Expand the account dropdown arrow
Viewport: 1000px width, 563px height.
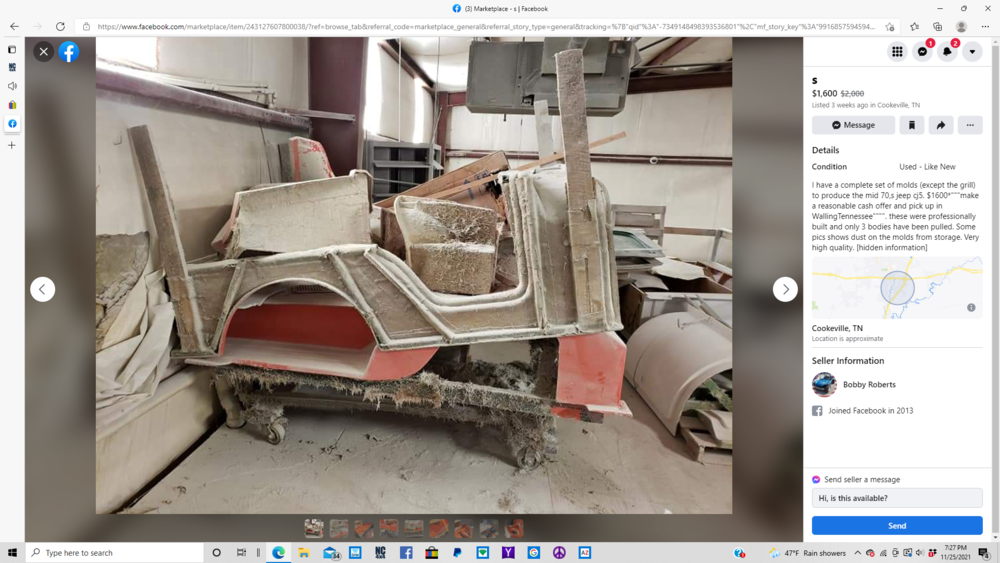[x=972, y=52]
